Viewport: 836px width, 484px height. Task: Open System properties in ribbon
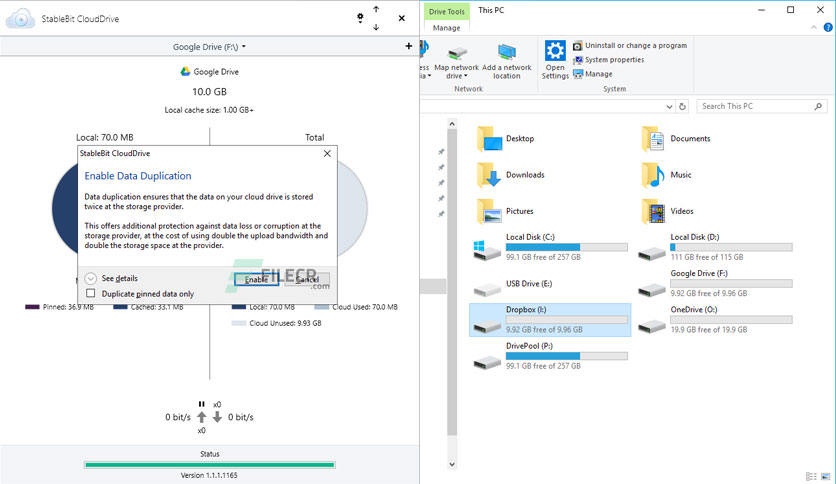pyautogui.click(x=608, y=60)
